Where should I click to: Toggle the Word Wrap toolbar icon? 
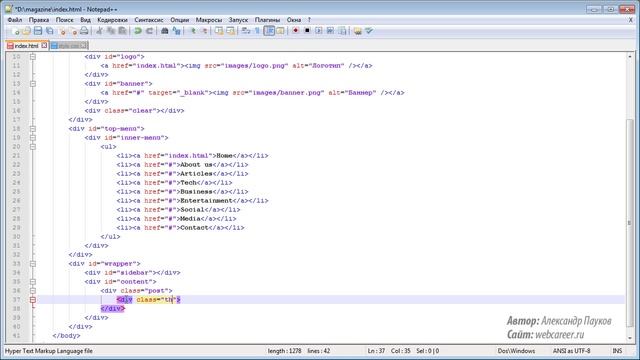click(x=246, y=31)
